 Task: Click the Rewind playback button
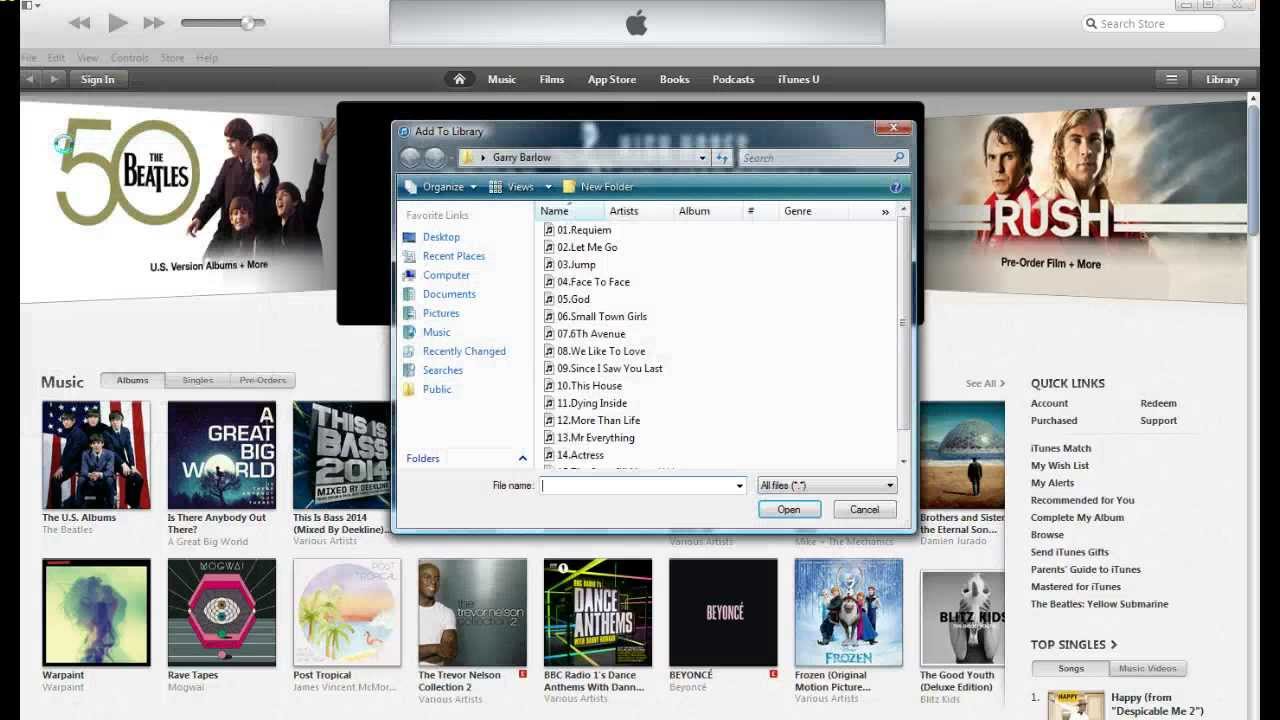pos(80,22)
